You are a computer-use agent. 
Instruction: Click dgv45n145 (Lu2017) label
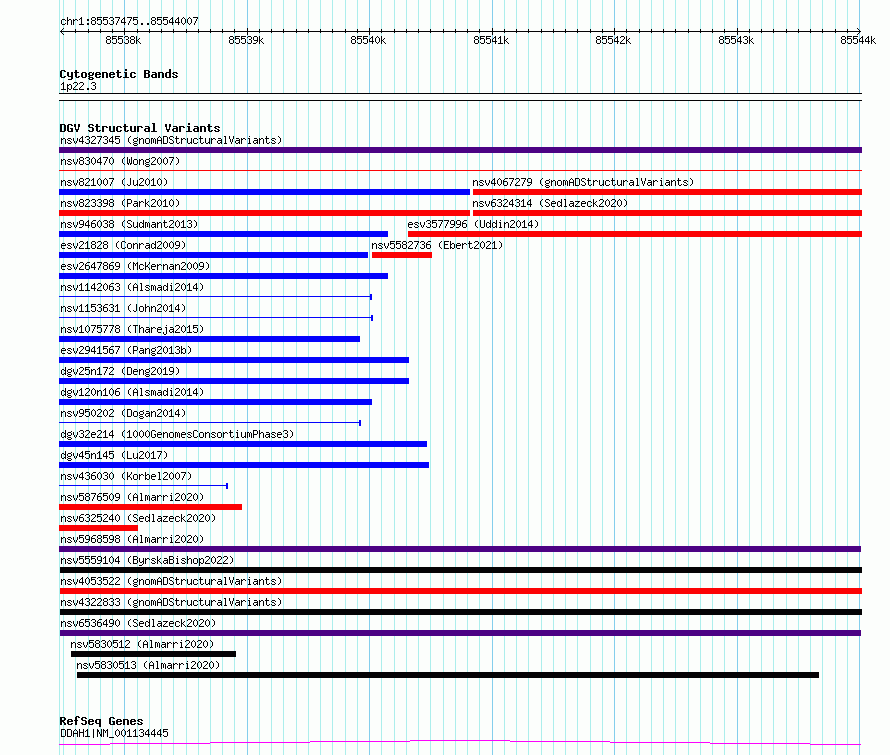114,455
